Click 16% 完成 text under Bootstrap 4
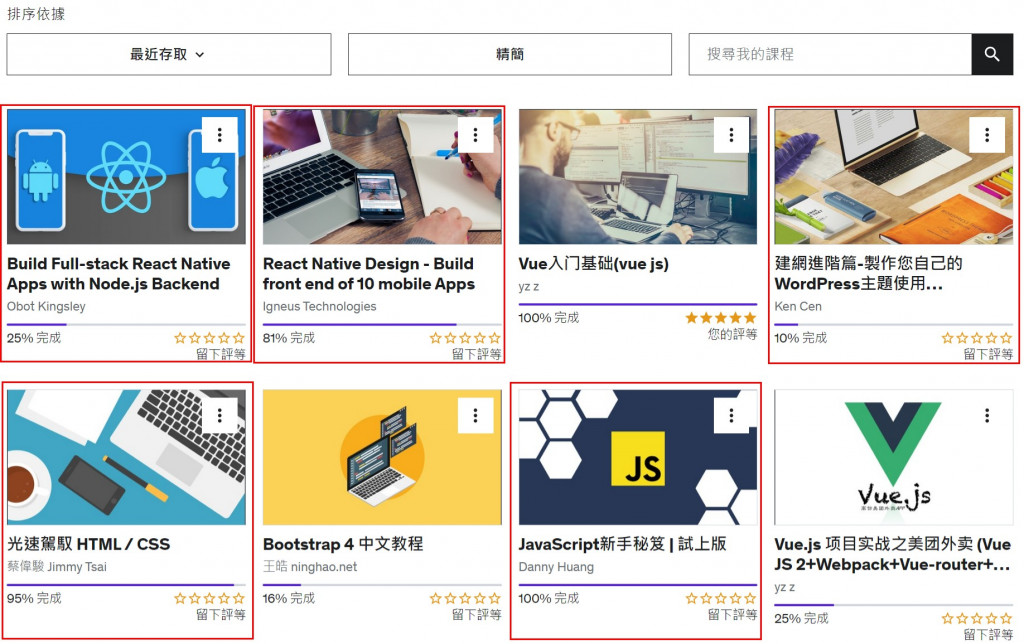Image resolution: width=1024 pixels, height=644 pixels. [x=289, y=598]
